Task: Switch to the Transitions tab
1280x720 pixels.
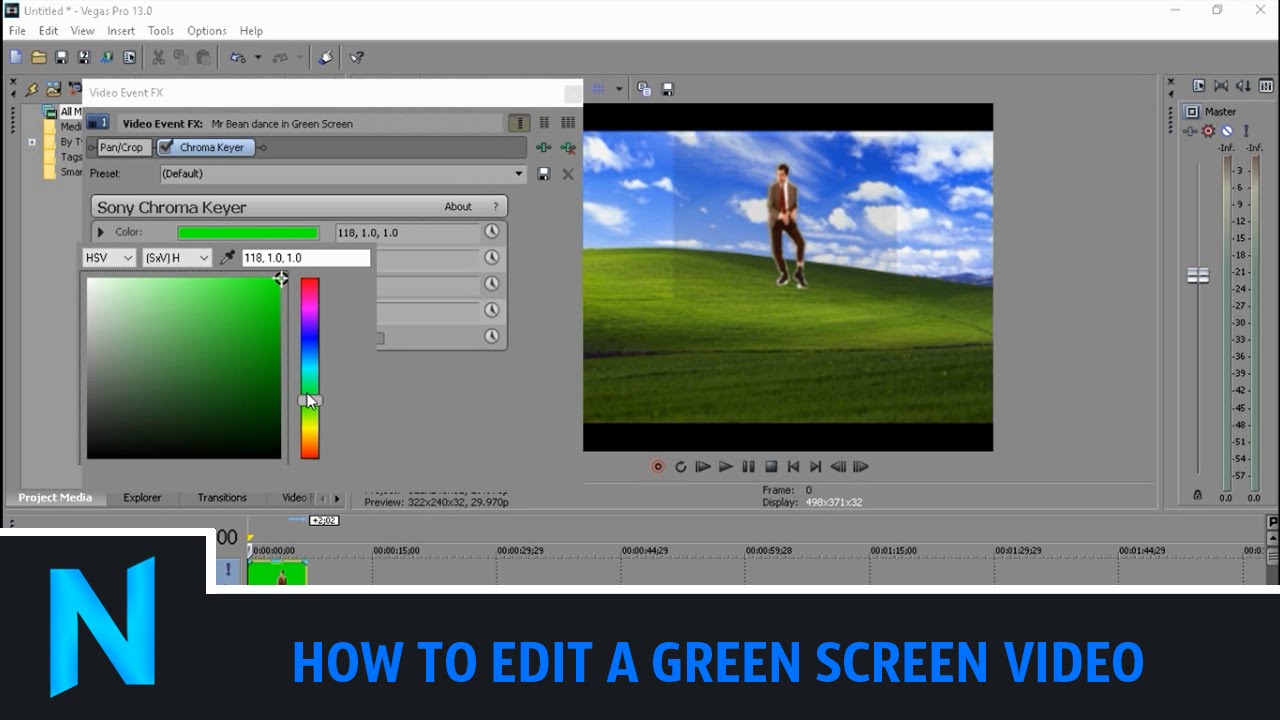Action: coord(222,498)
